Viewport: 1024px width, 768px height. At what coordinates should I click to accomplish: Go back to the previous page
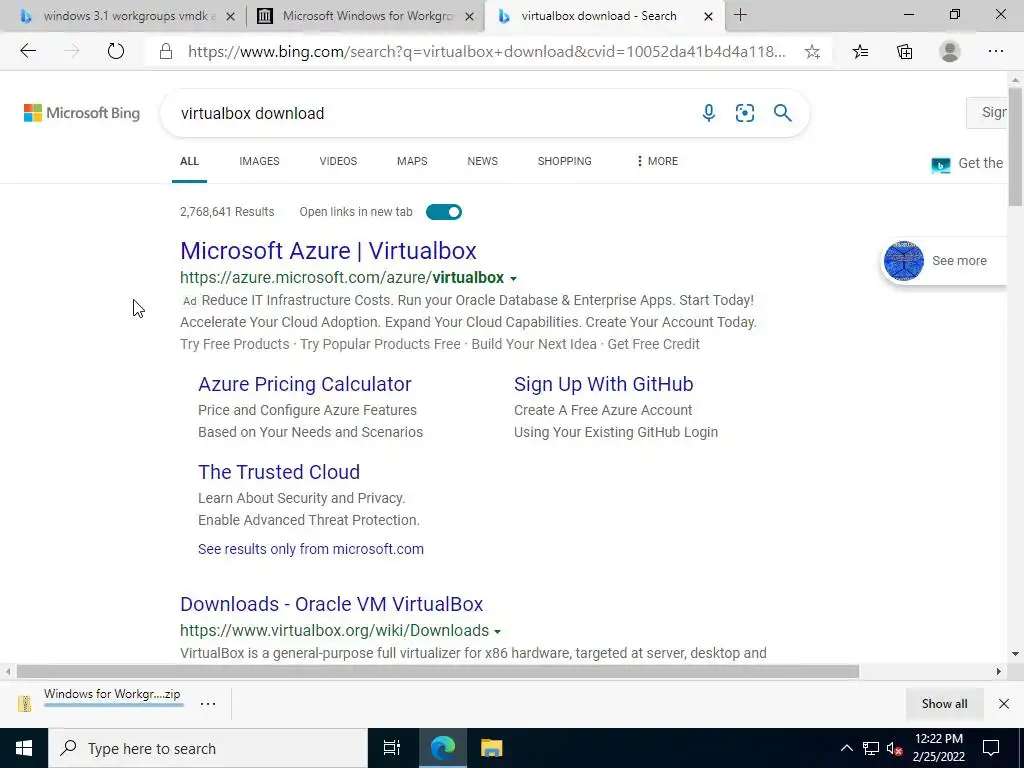click(28, 51)
